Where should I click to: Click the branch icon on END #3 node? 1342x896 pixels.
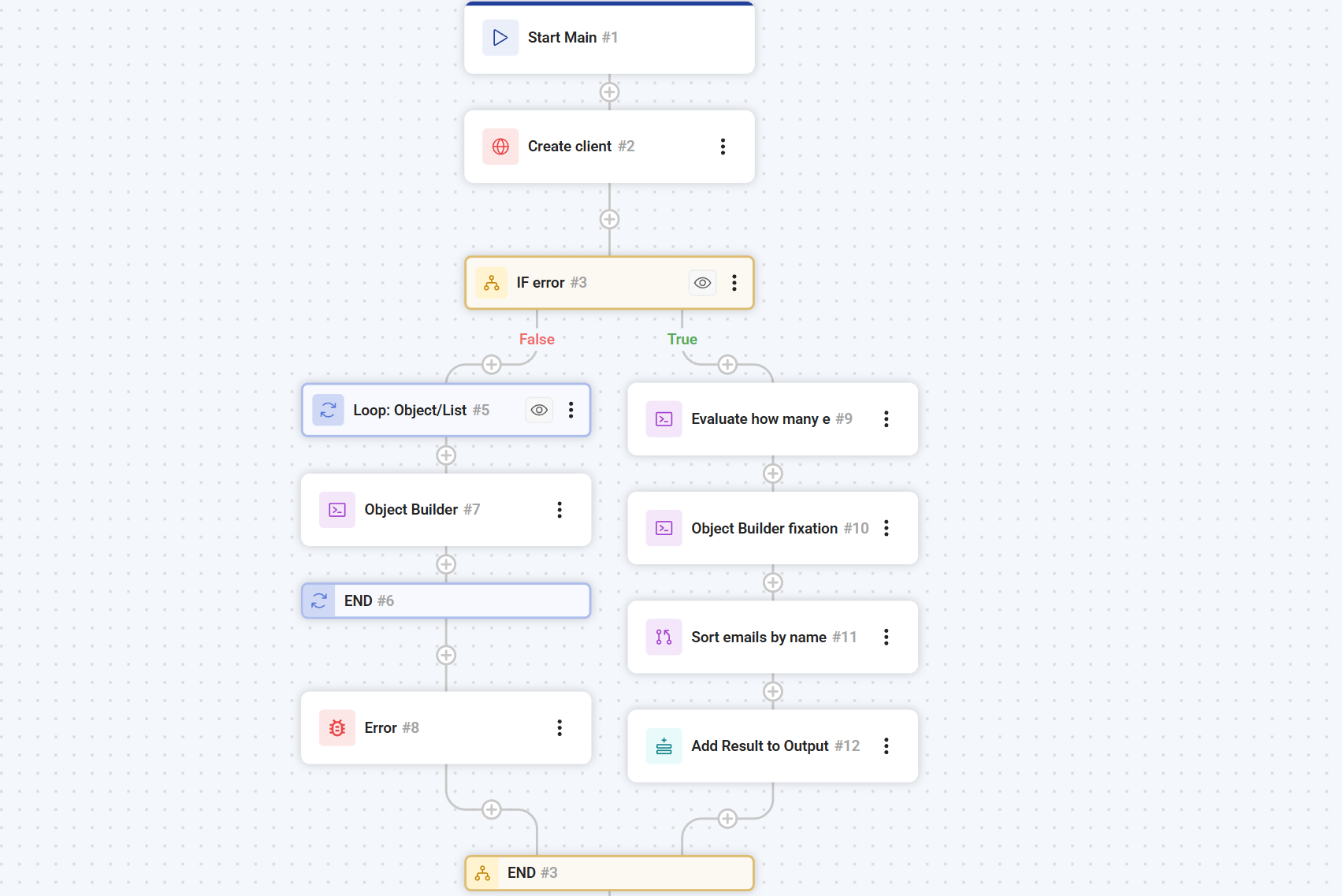point(481,872)
